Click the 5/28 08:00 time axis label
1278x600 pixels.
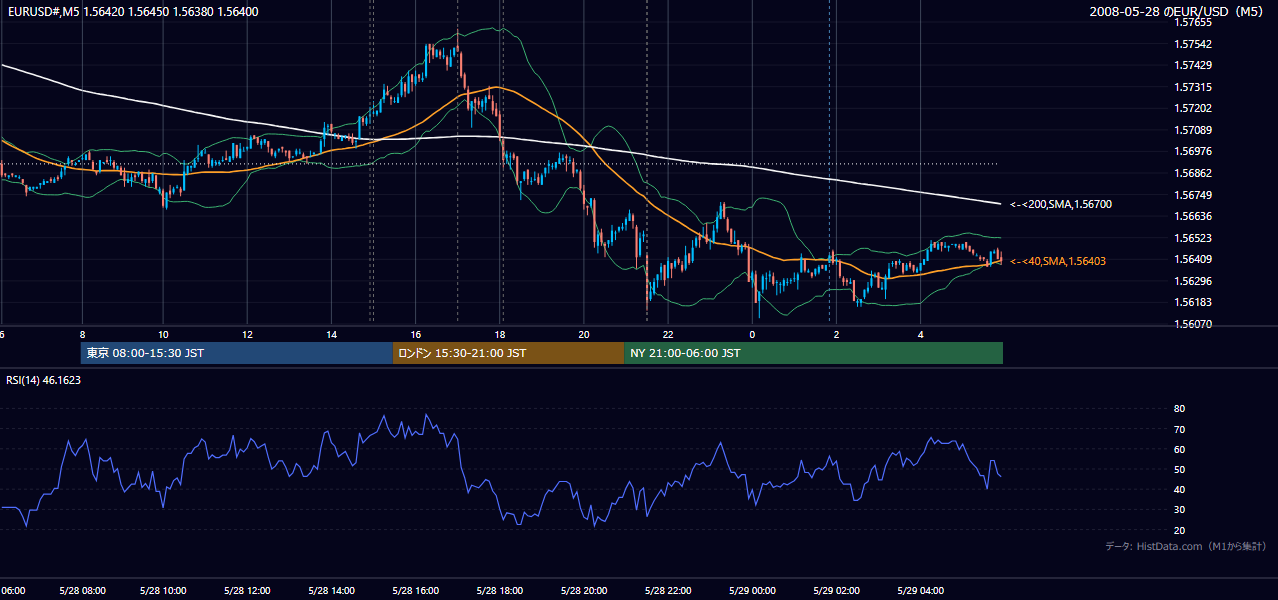point(82,591)
